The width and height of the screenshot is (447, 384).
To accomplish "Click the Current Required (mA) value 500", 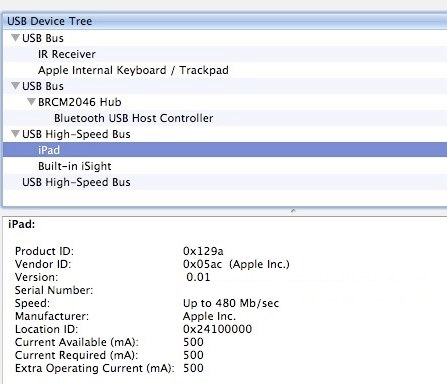I will pyautogui.click(x=193, y=355).
